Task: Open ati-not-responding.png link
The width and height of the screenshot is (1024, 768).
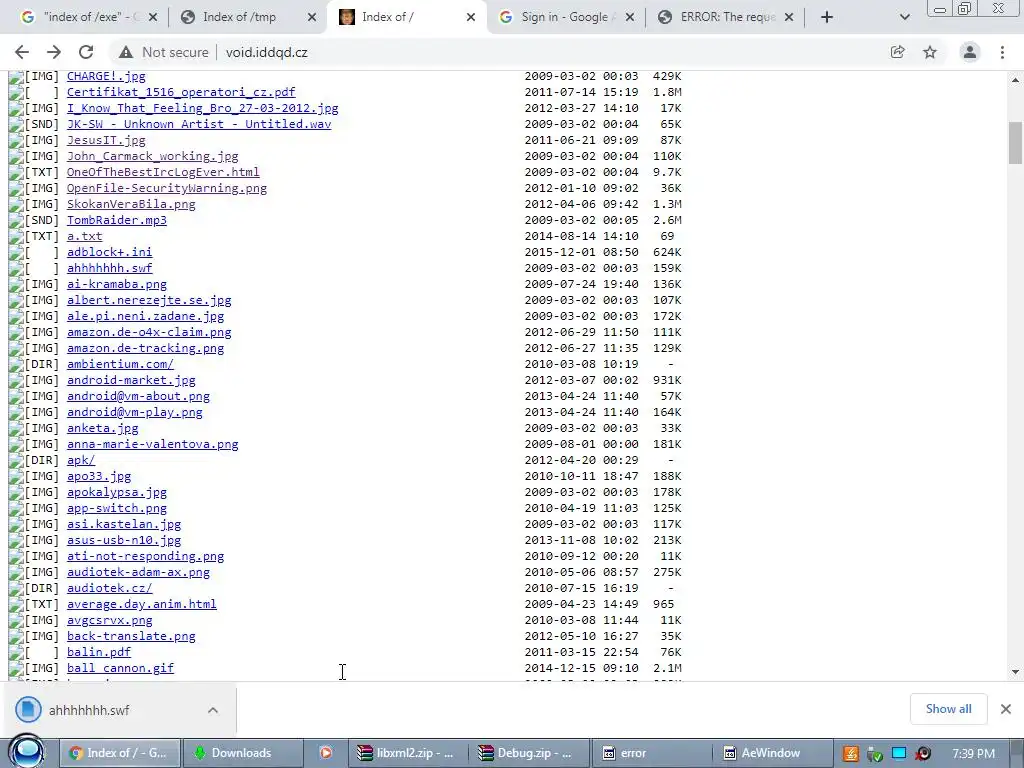Action: 145,556
